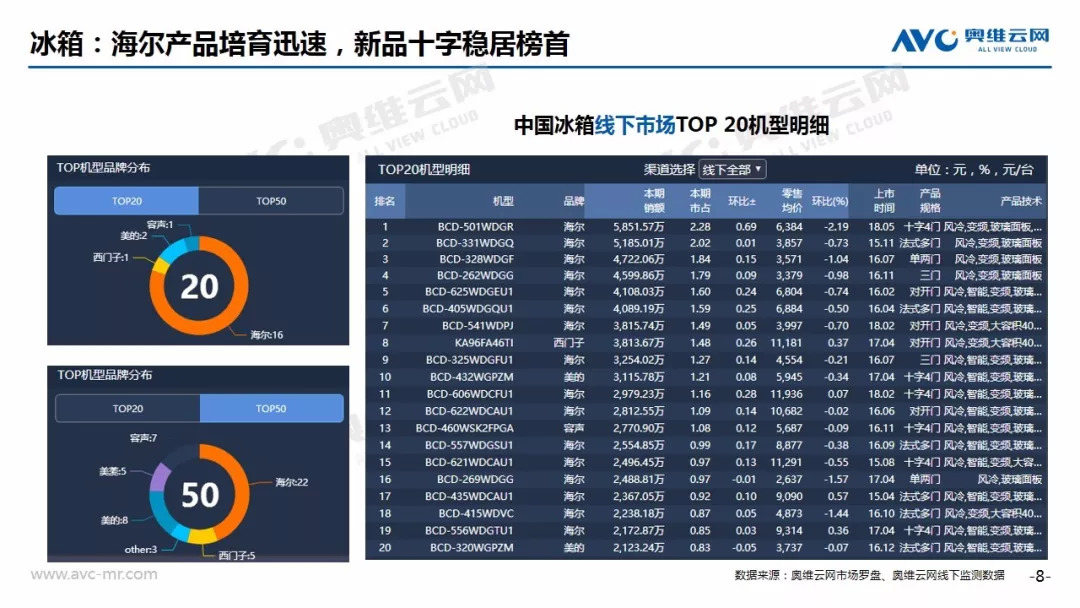Select model BCD-460WSK2FPGA in the table

tap(464, 428)
